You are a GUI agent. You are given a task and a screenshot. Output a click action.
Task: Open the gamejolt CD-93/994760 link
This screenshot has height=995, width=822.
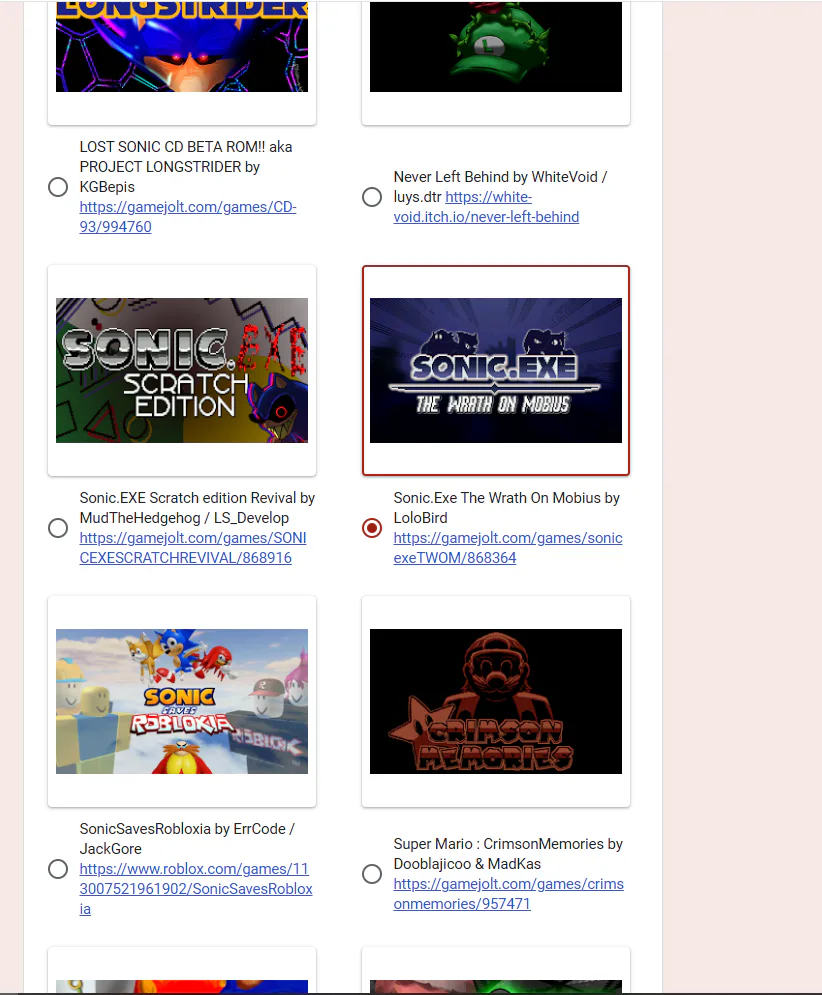click(188, 217)
